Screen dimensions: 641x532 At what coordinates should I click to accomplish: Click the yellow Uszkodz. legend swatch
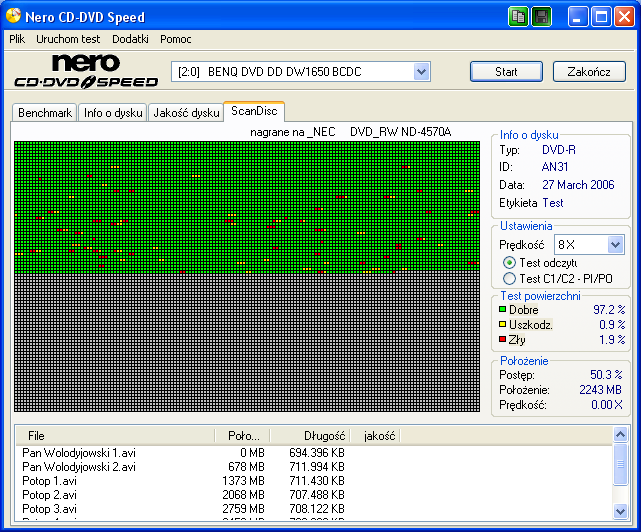[502, 324]
